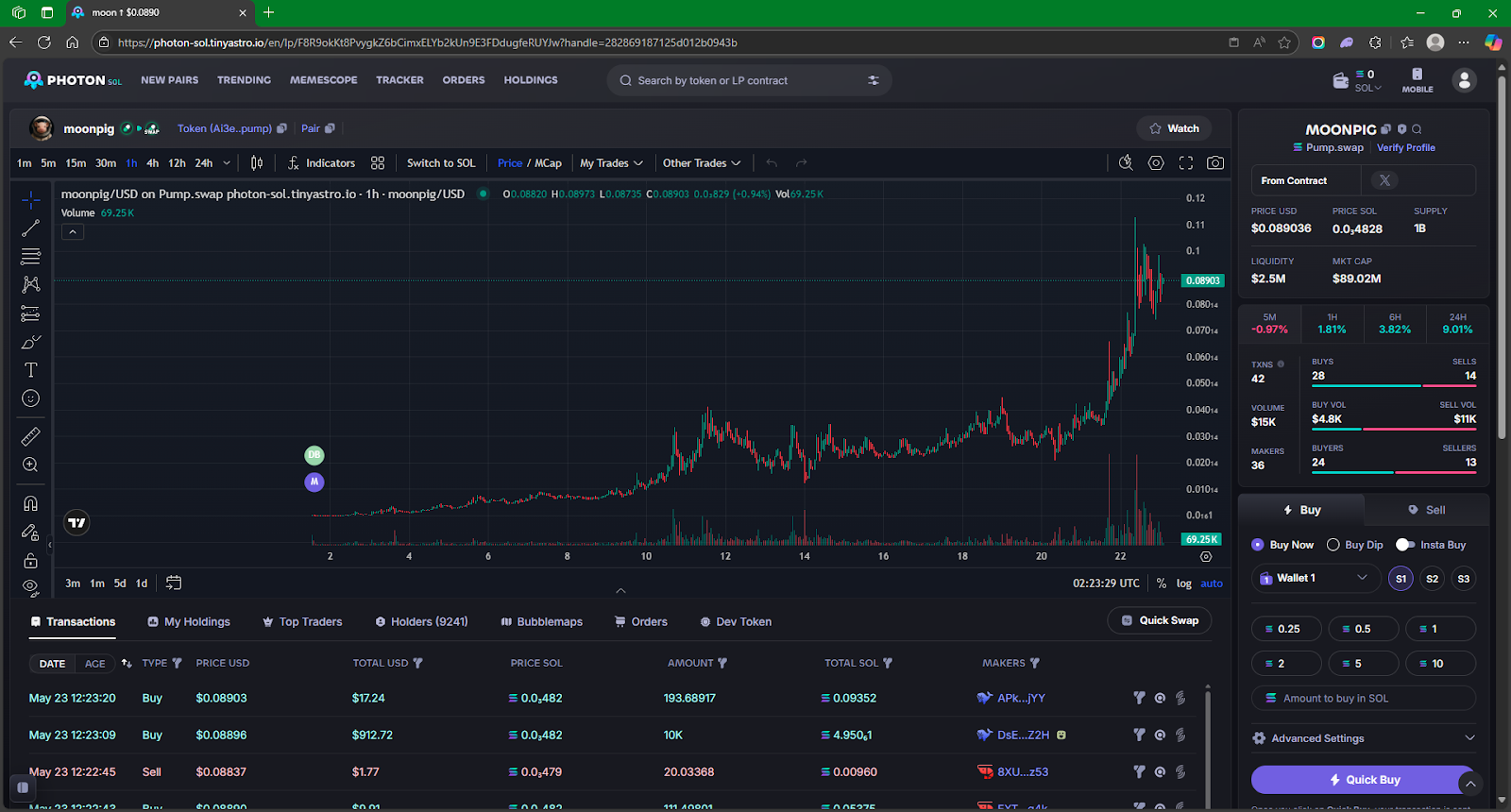Copy the token address next to Token label

point(281,128)
